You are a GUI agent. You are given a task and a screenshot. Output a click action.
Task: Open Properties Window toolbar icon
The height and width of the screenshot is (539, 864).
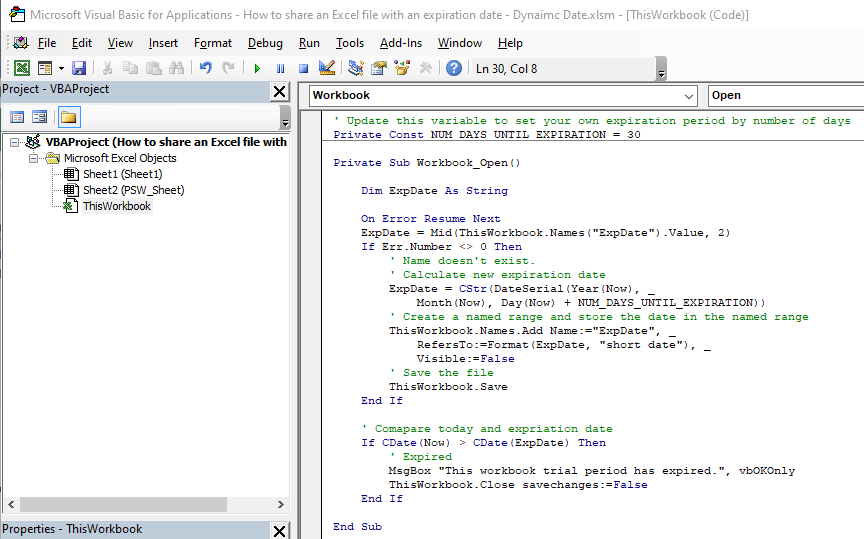379,68
